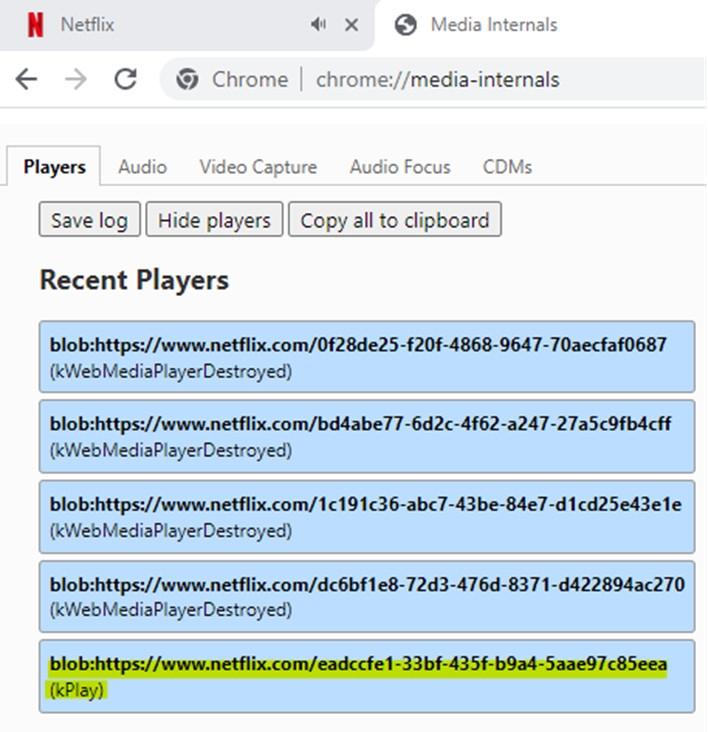
Task: Open the Players tab
Action: click(54, 167)
